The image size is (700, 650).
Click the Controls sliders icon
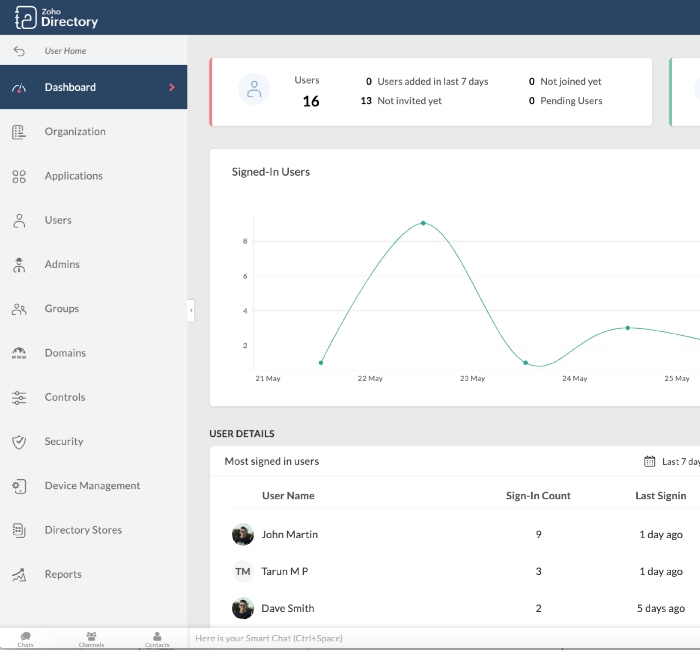(19, 398)
